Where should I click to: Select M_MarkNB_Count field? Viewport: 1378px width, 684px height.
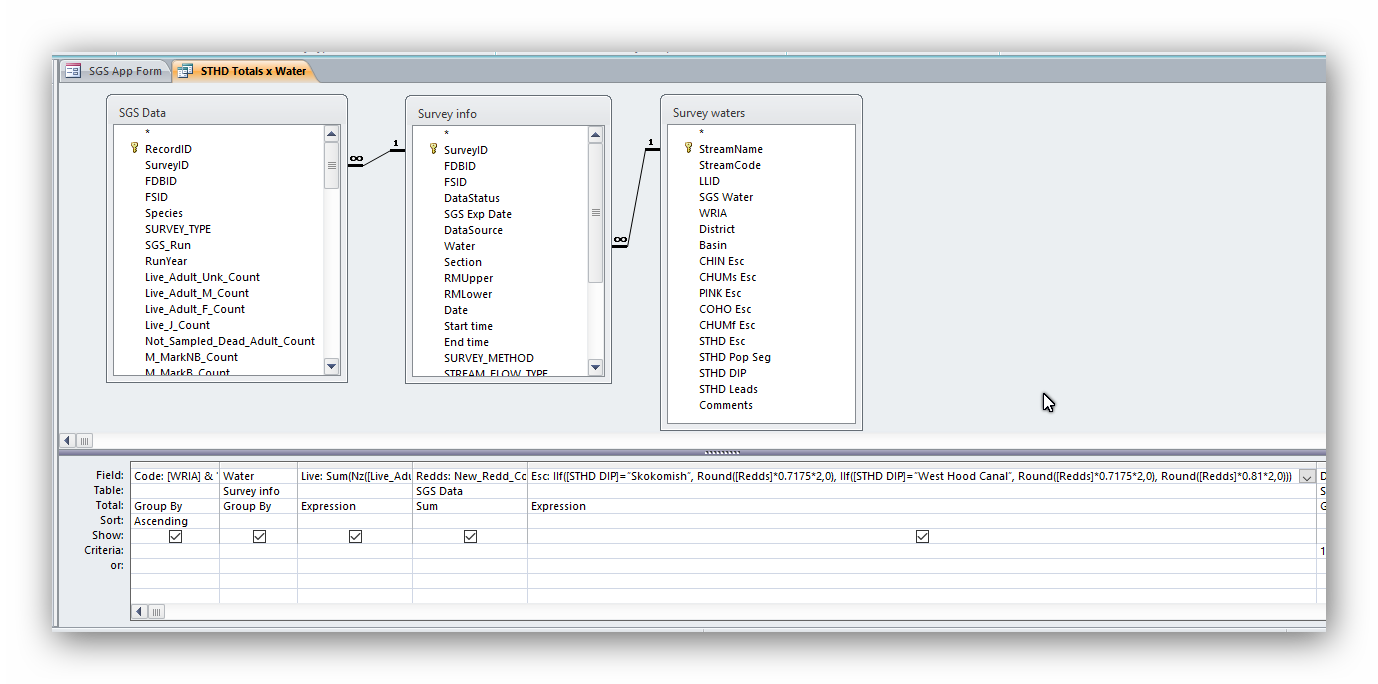(192, 357)
